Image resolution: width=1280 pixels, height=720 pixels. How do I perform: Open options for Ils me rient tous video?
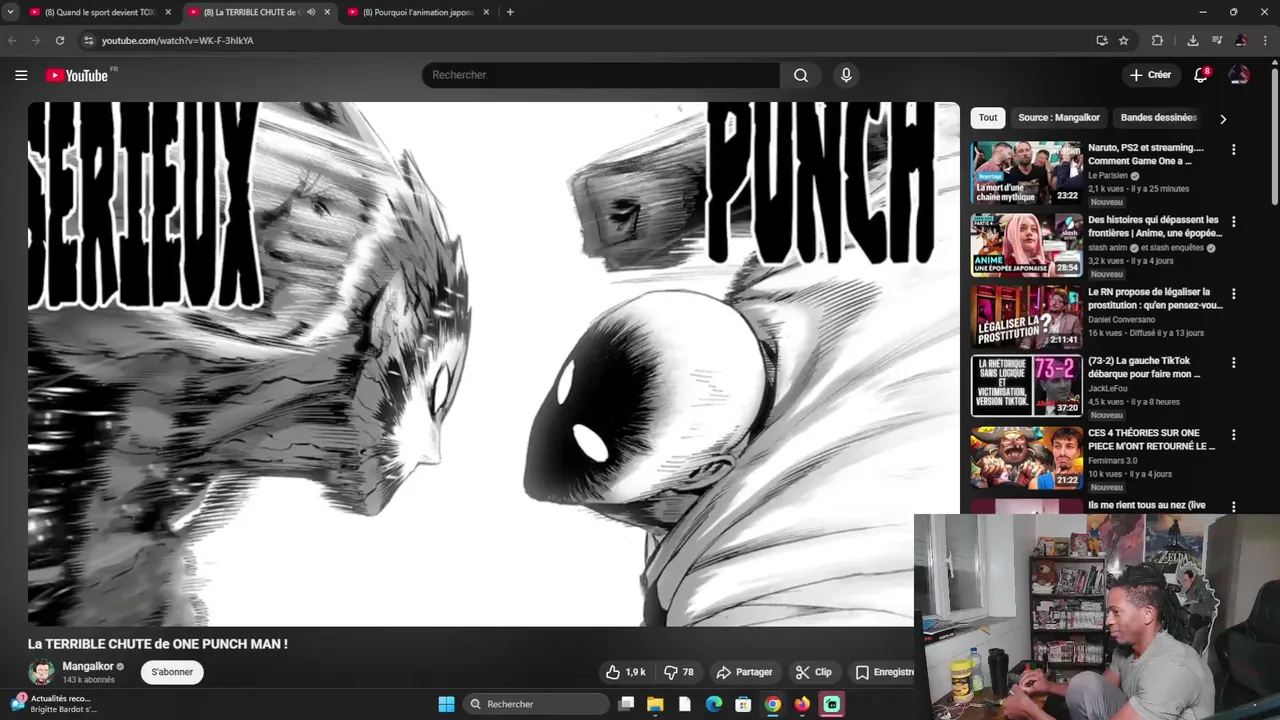1233,507
